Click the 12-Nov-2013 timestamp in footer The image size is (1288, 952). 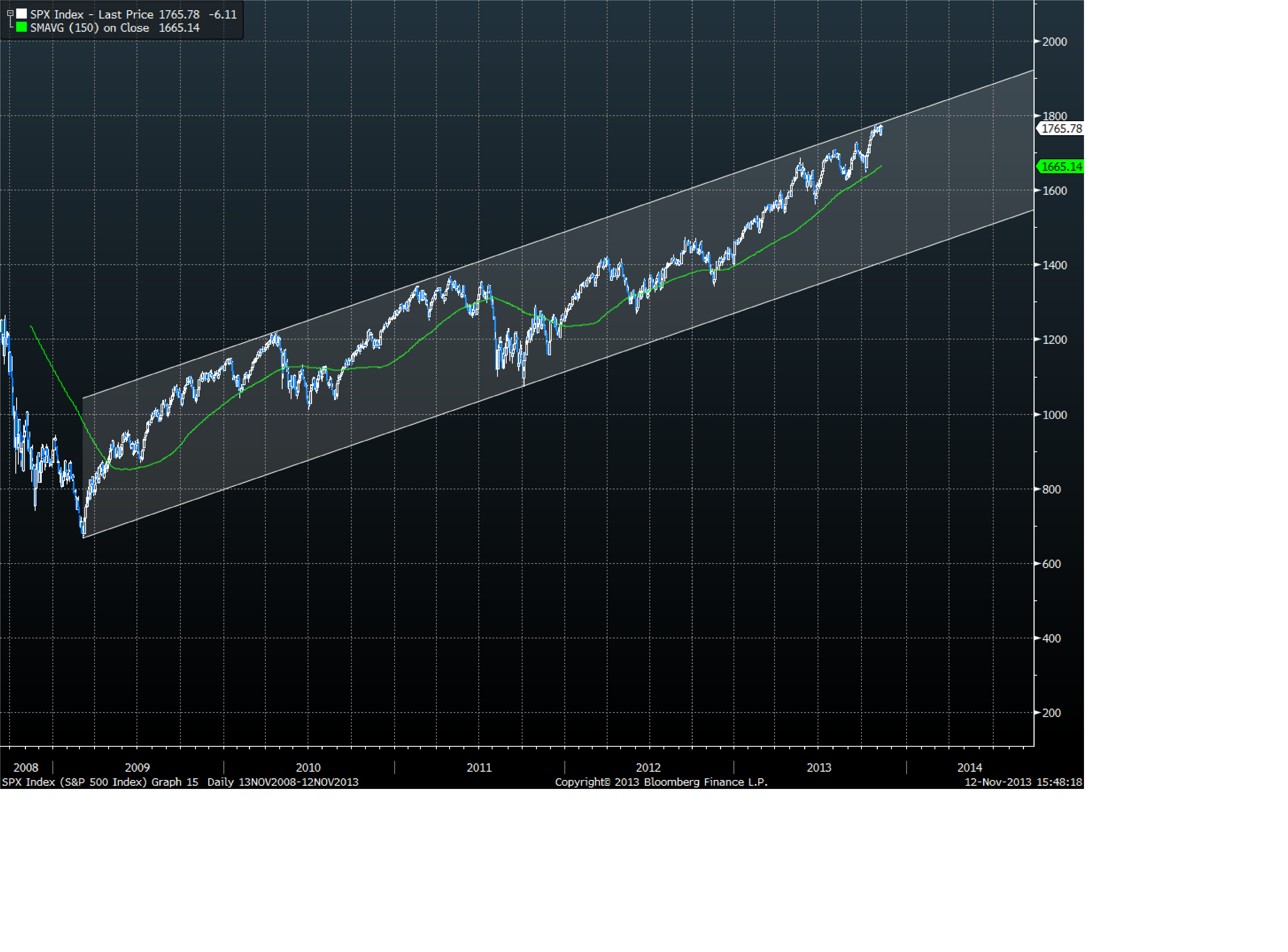tap(1023, 782)
